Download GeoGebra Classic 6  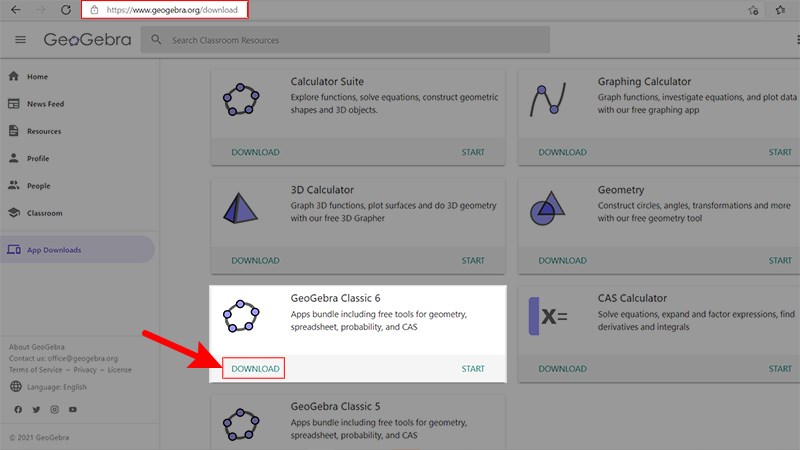coord(255,369)
